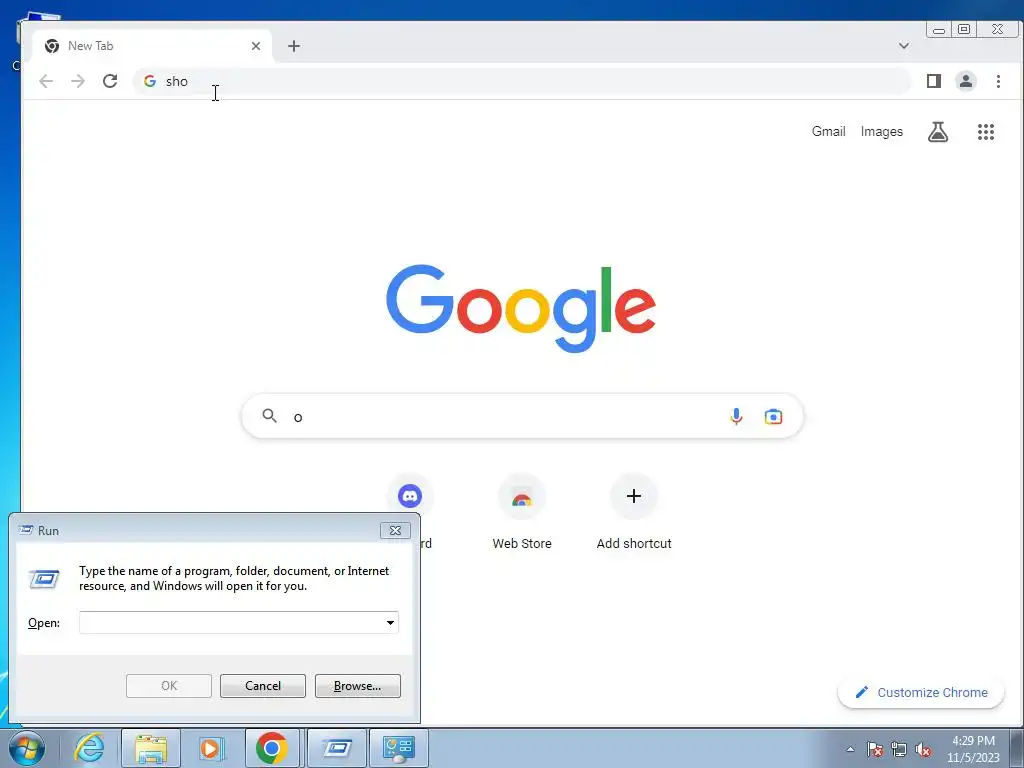Image resolution: width=1024 pixels, height=768 pixels.
Task: Add a new shortcut tile
Action: (x=633, y=513)
